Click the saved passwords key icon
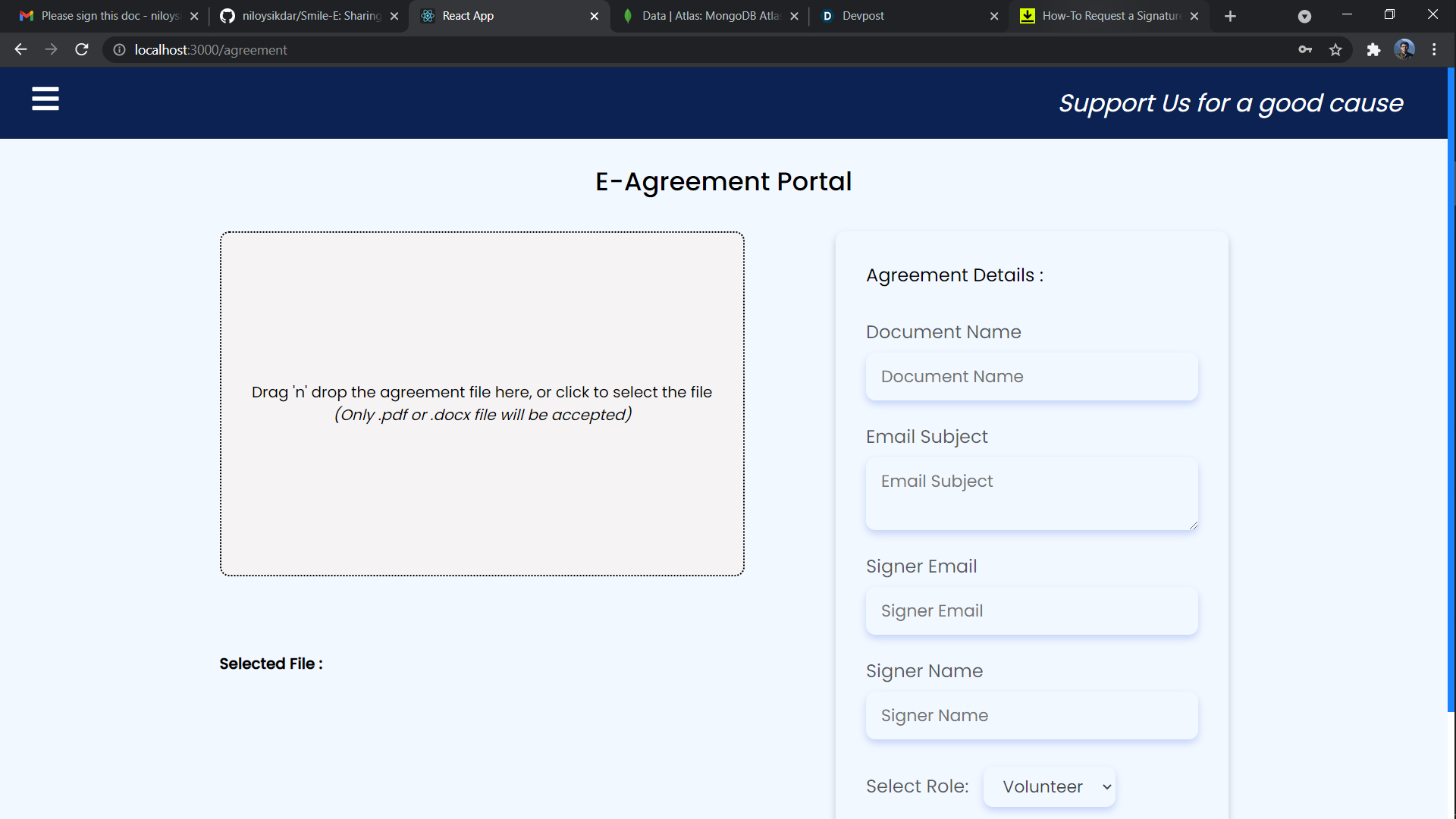The image size is (1456, 819). coord(1305,50)
